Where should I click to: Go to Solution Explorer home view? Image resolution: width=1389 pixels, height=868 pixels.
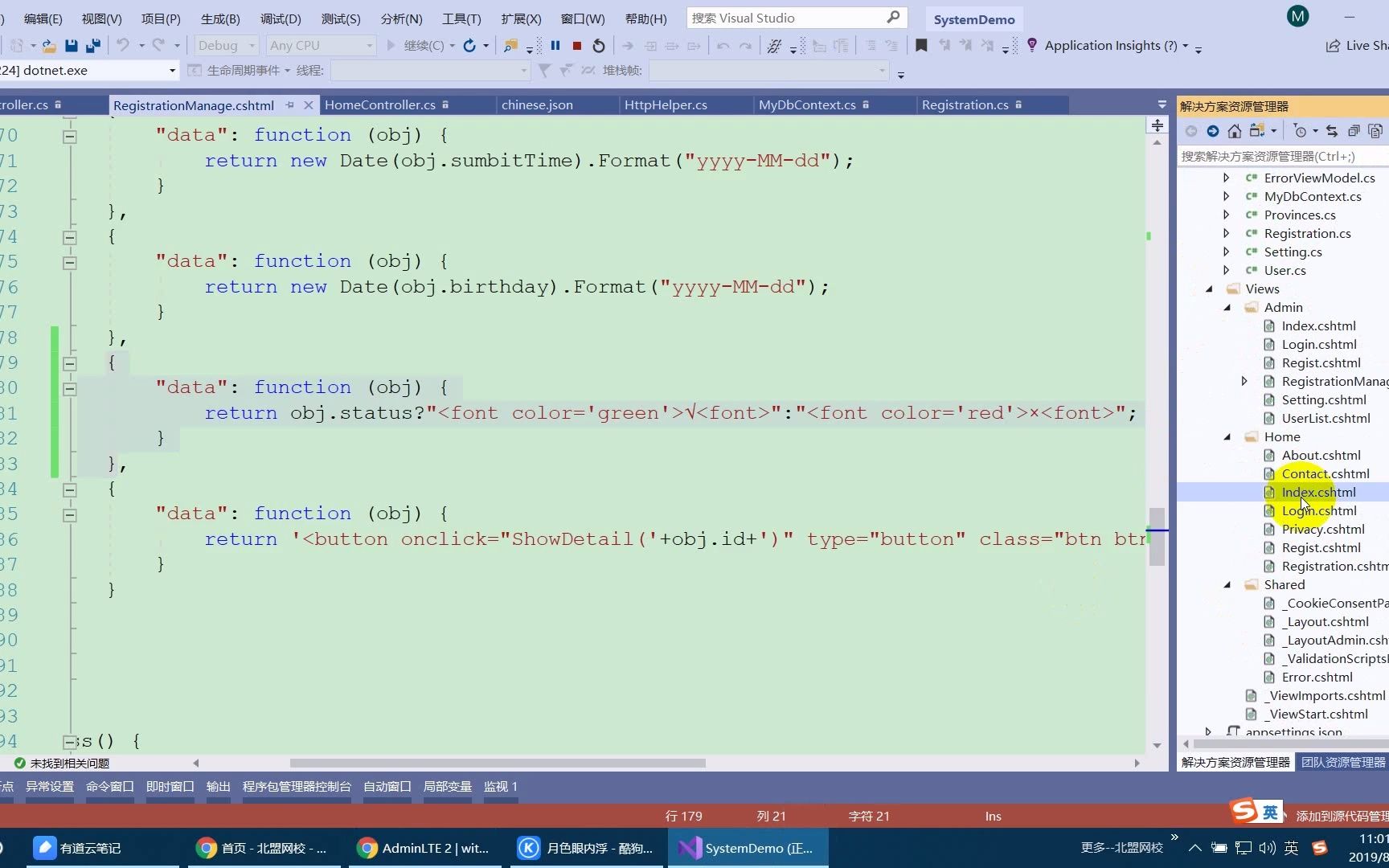point(1235,131)
